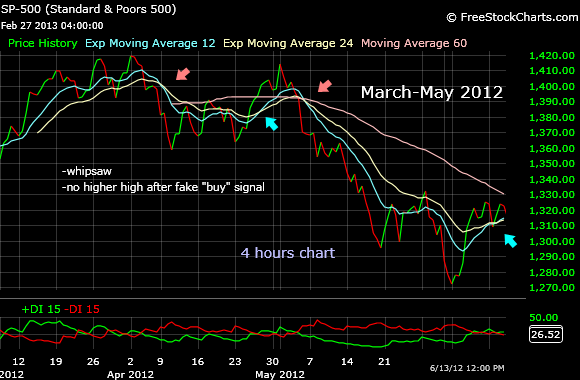
Task: Click the 1,300.00 price axis label
Action: click(x=552, y=241)
